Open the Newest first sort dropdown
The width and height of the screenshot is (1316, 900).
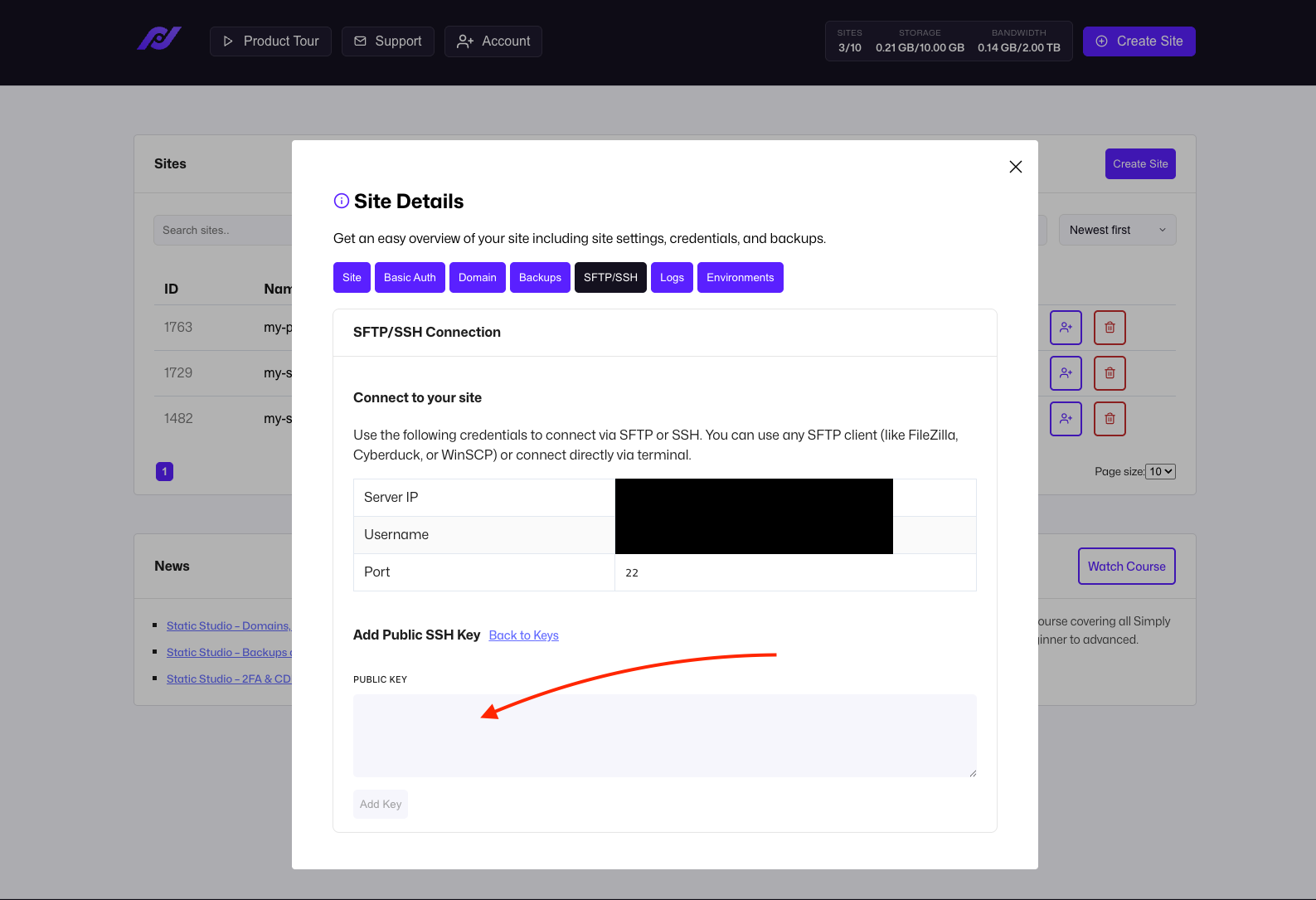1117,231
